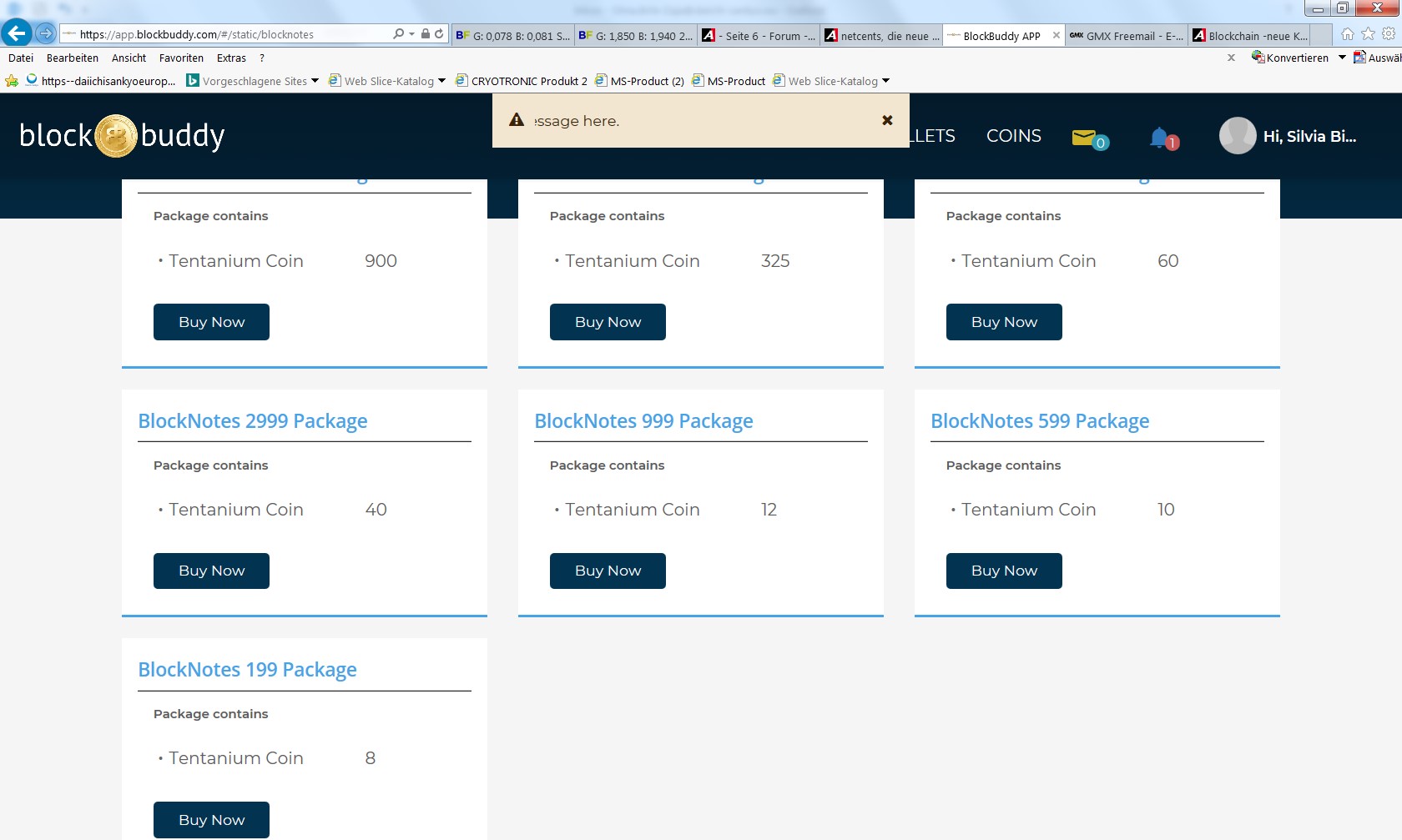Expand the Konvertieren dropdown arrow
1402x840 pixels.
(x=1342, y=58)
